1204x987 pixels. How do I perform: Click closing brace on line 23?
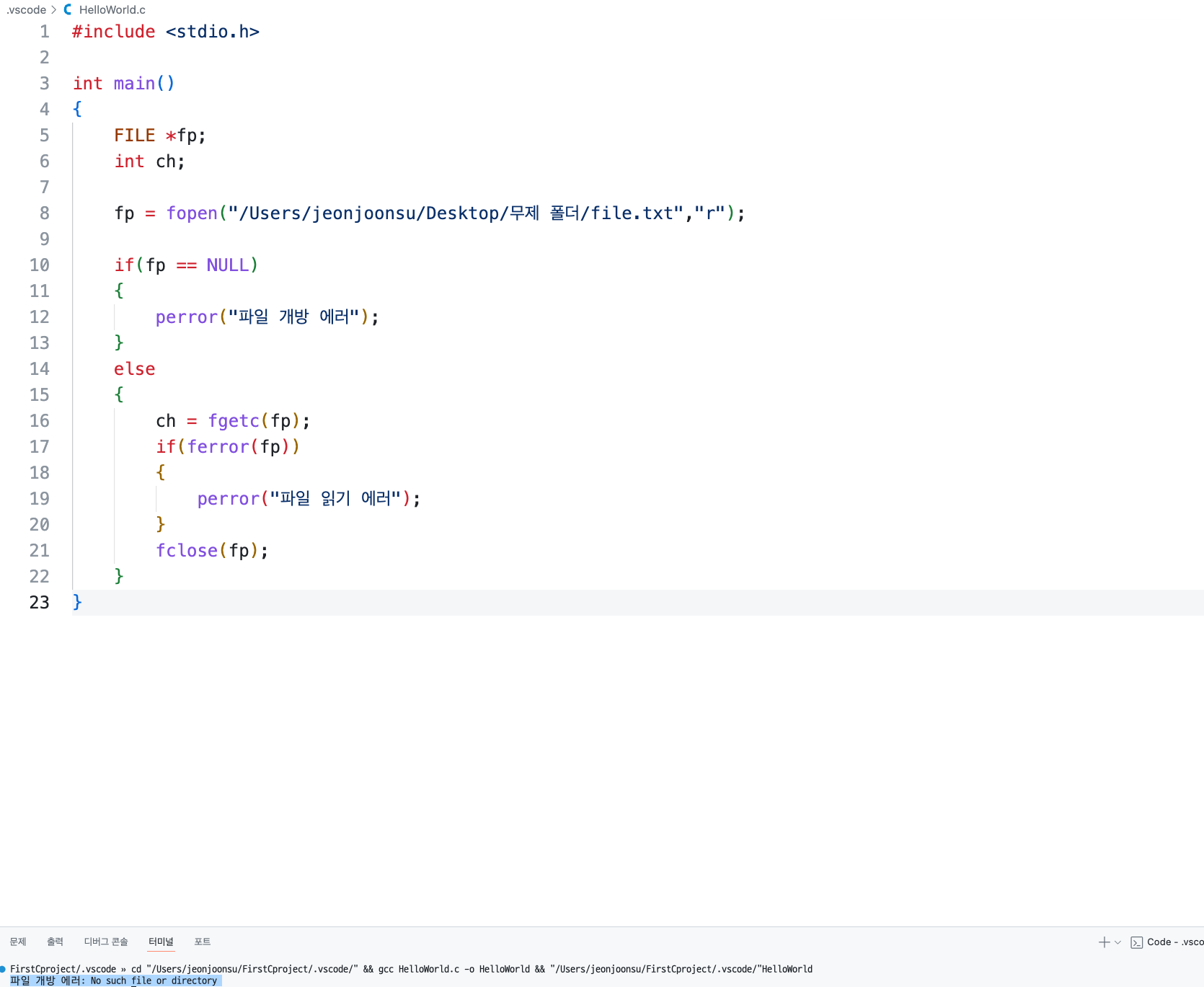click(x=77, y=603)
